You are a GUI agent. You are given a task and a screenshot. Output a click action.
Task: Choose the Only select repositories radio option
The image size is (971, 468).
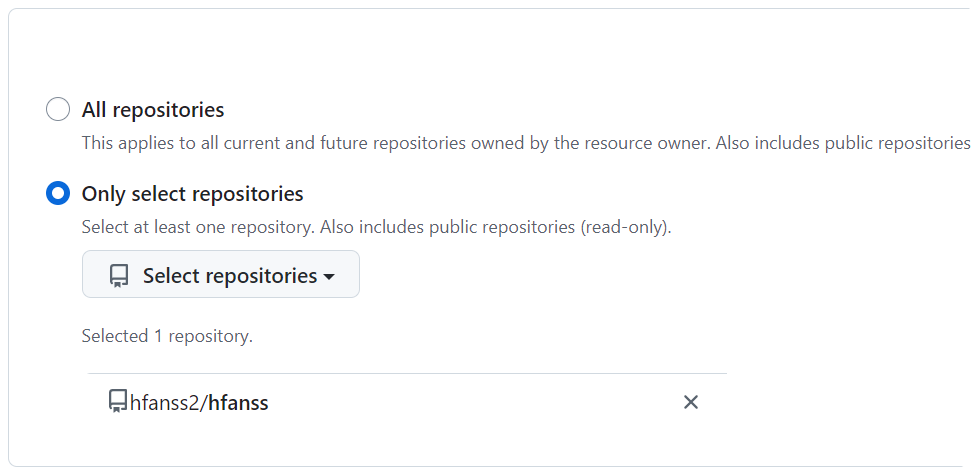tap(58, 193)
